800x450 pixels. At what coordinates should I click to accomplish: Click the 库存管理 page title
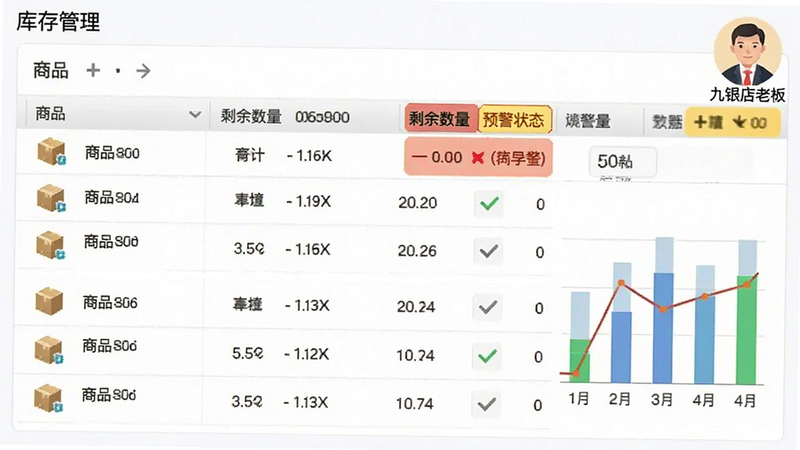[x=58, y=22]
